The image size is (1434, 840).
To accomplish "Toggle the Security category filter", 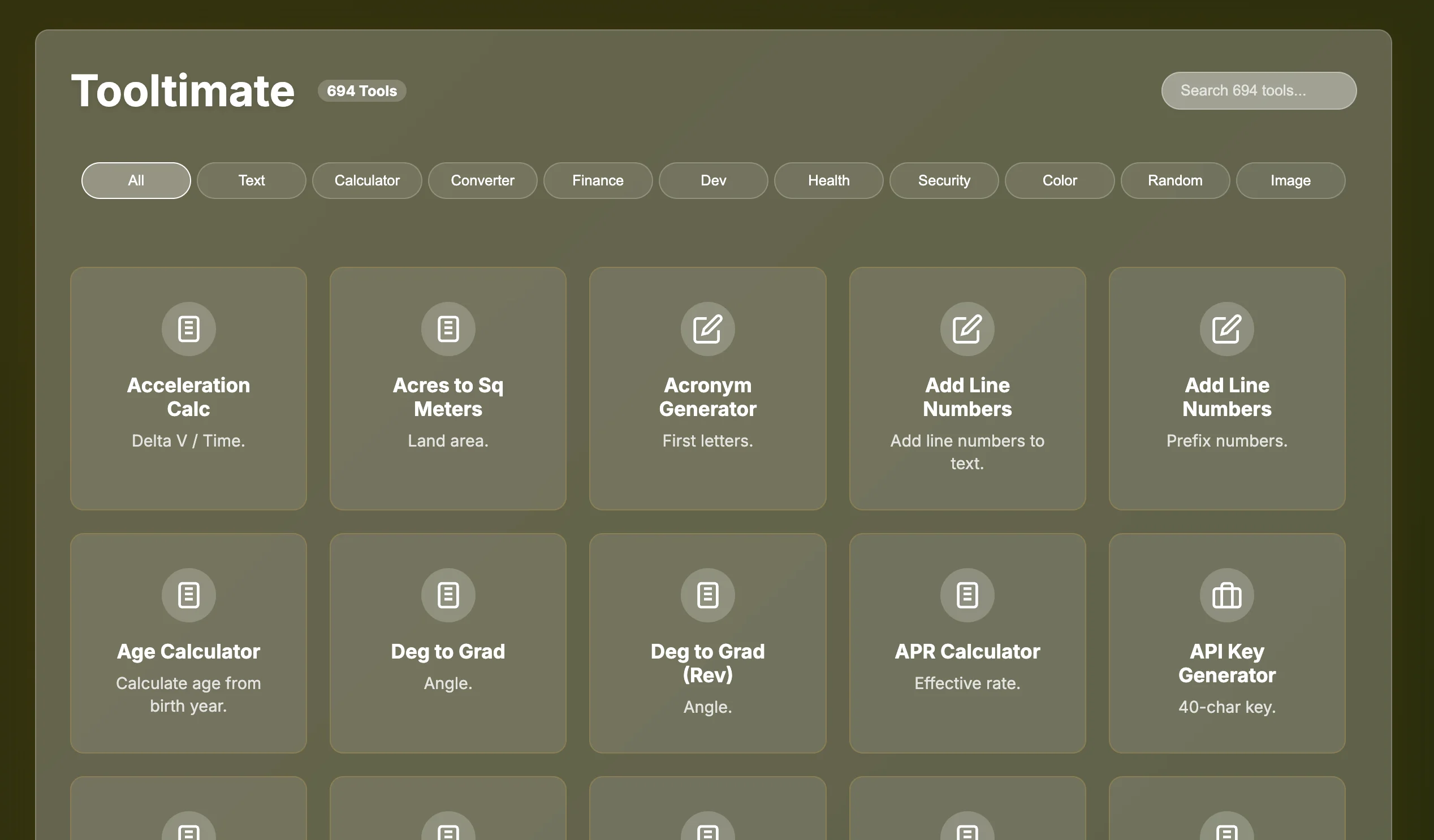I will [944, 180].
